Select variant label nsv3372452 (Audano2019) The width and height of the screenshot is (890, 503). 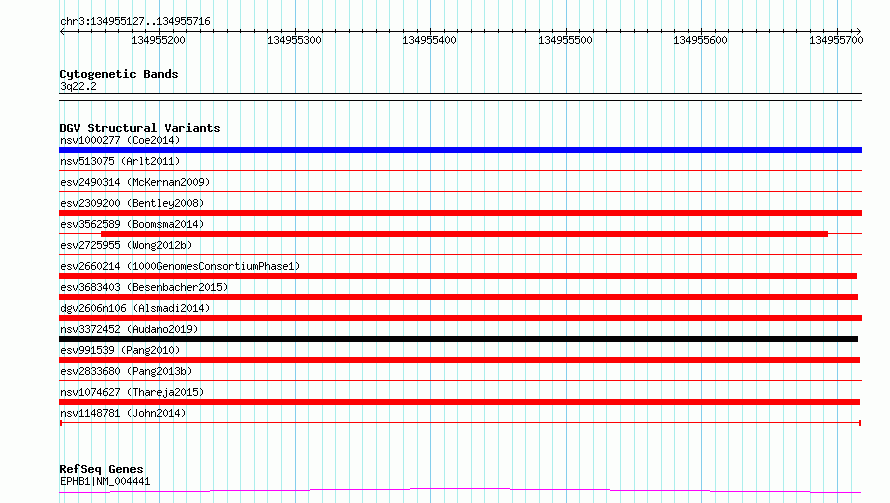[129, 329]
